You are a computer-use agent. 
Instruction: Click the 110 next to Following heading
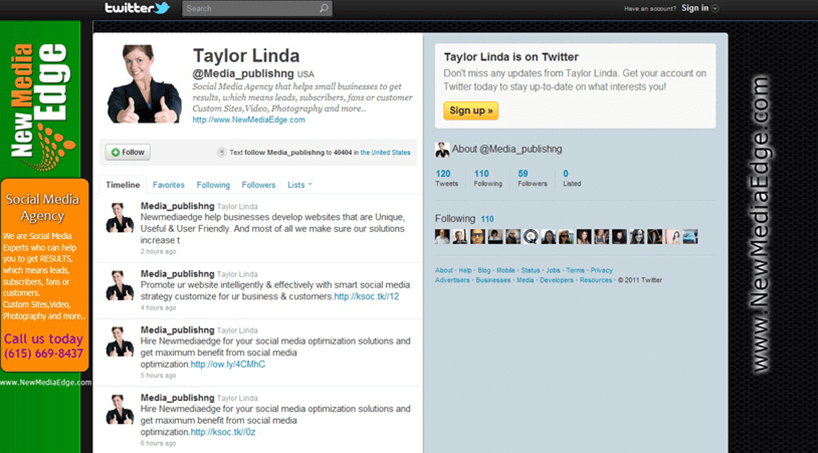487,219
